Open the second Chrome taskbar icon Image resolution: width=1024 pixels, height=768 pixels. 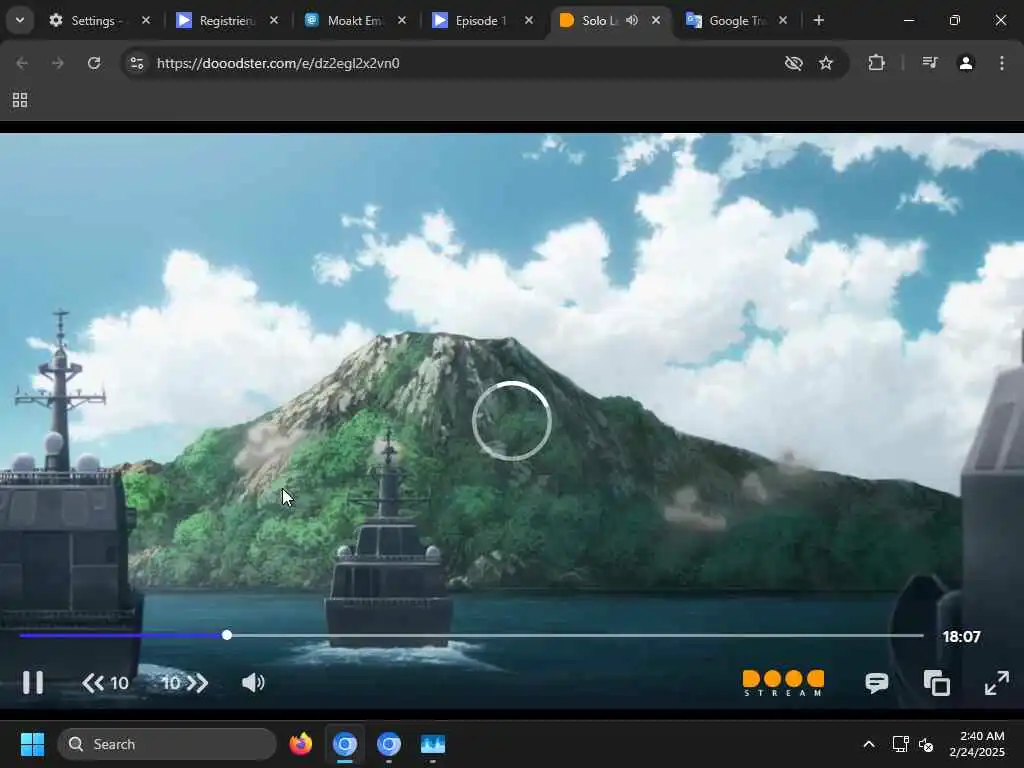click(389, 744)
